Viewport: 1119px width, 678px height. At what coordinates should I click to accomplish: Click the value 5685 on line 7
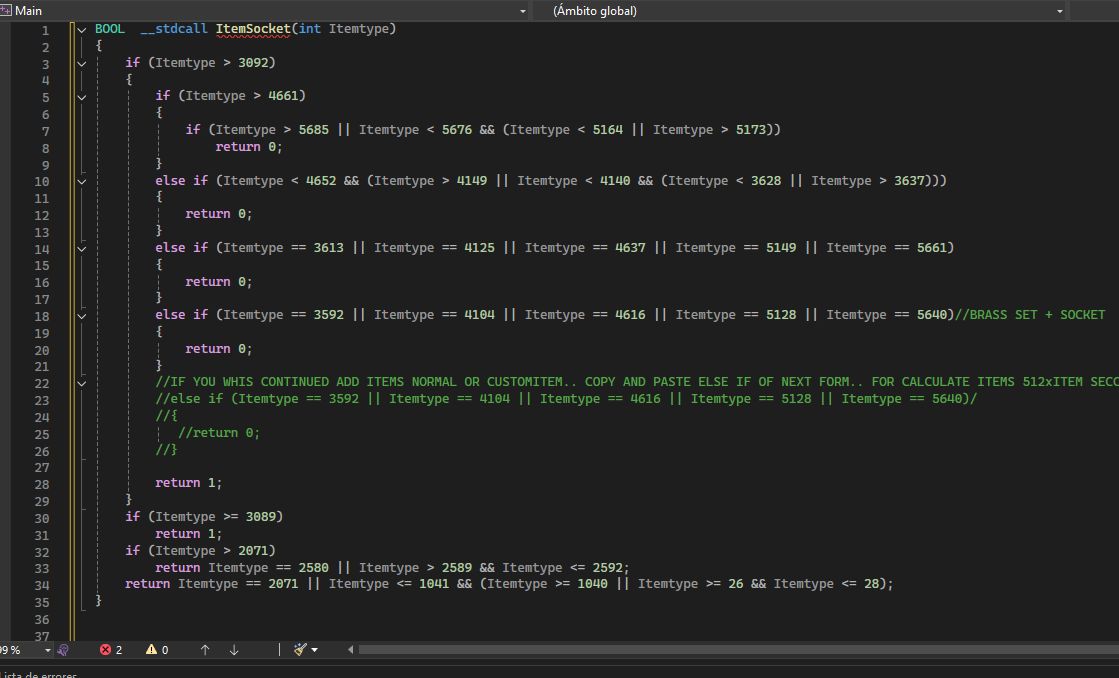tap(313, 130)
